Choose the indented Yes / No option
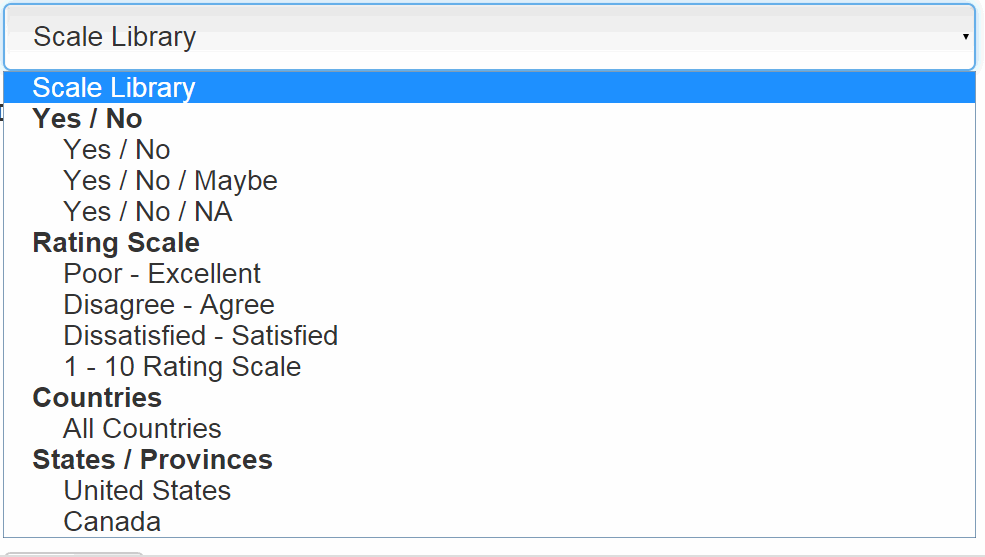985x557 pixels. 117,150
